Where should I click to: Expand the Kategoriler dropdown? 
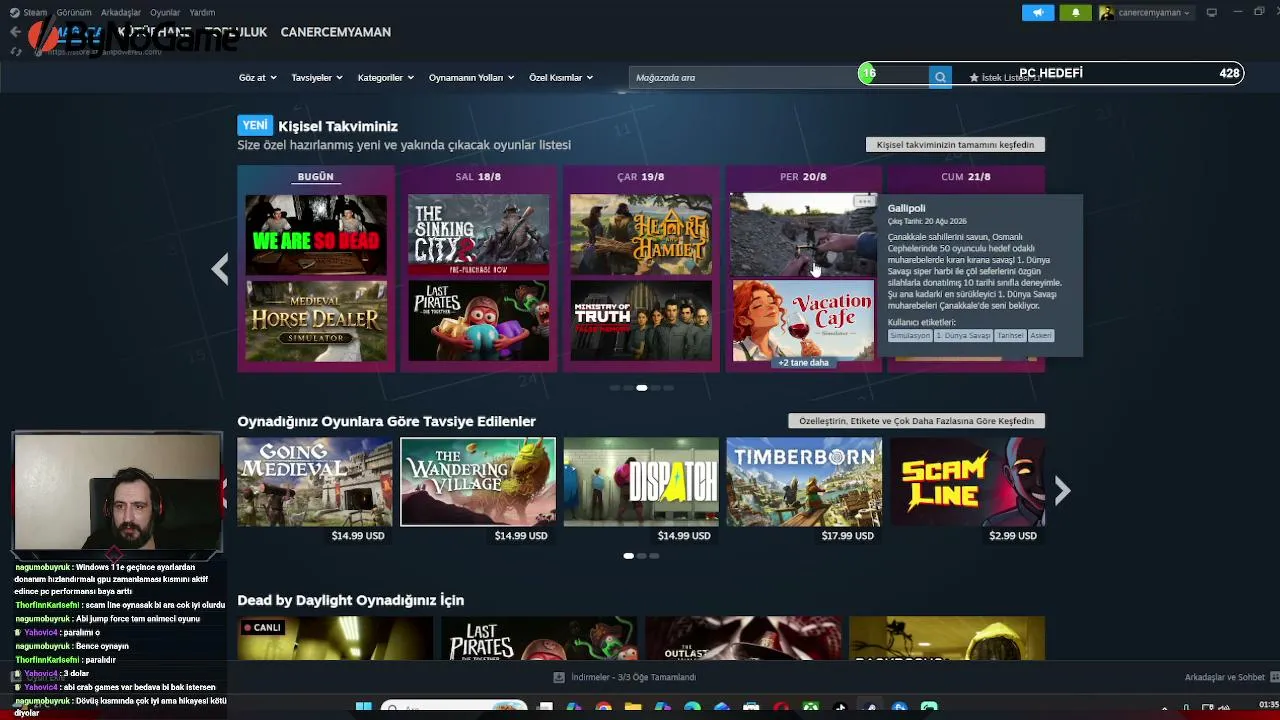[385, 77]
